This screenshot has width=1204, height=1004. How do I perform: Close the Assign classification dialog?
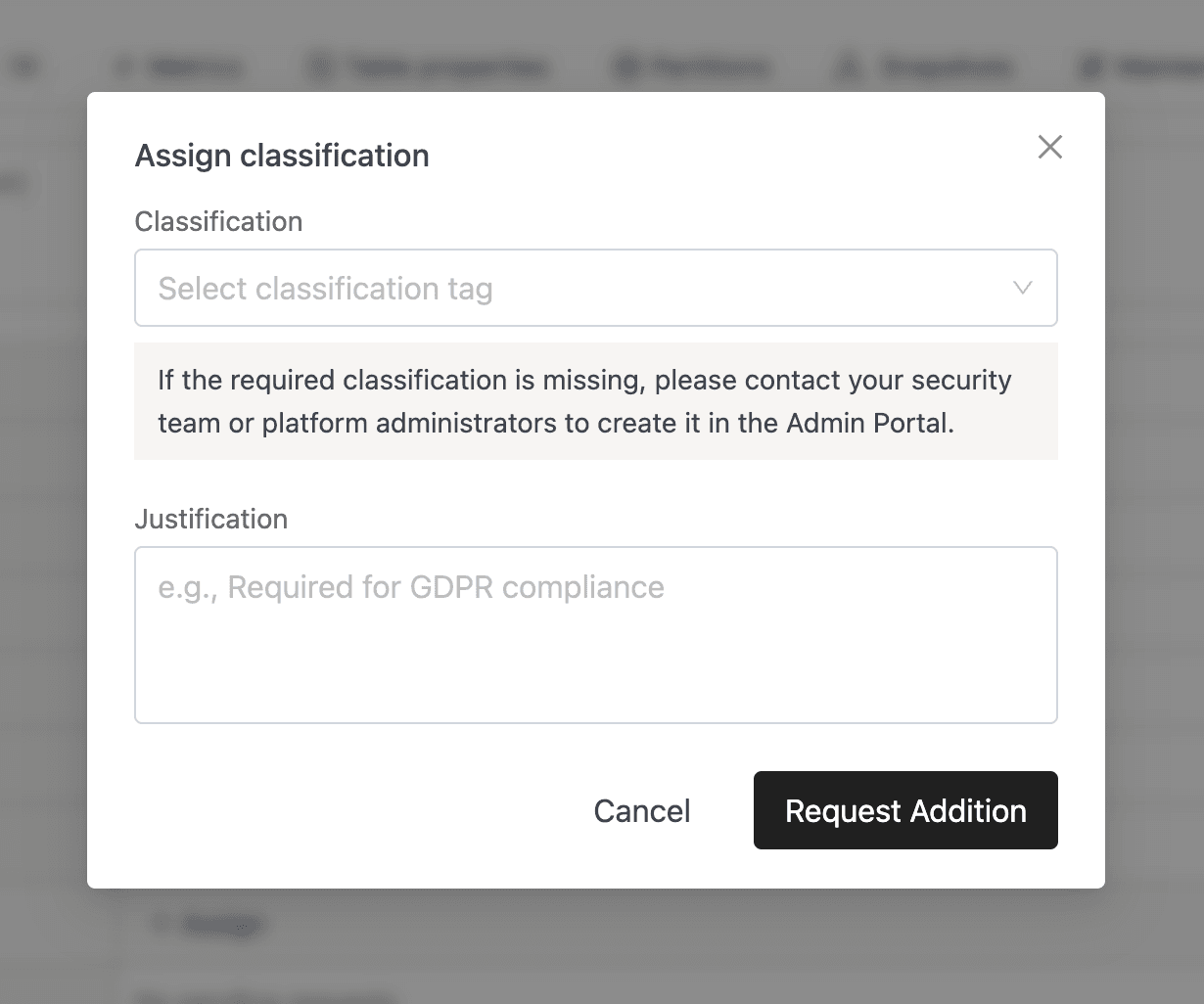click(x=1049, y=147)
